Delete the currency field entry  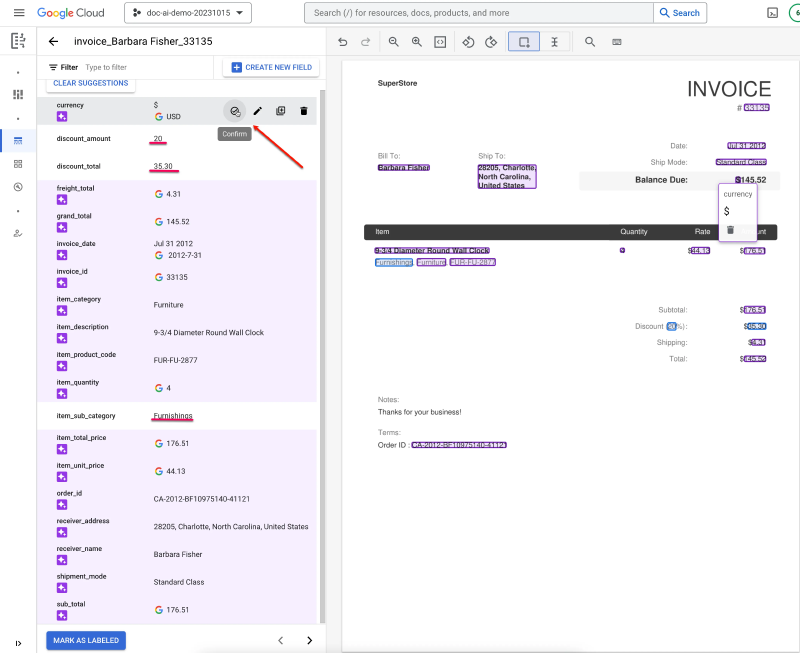pyautogui.click(x=304, y=111)
